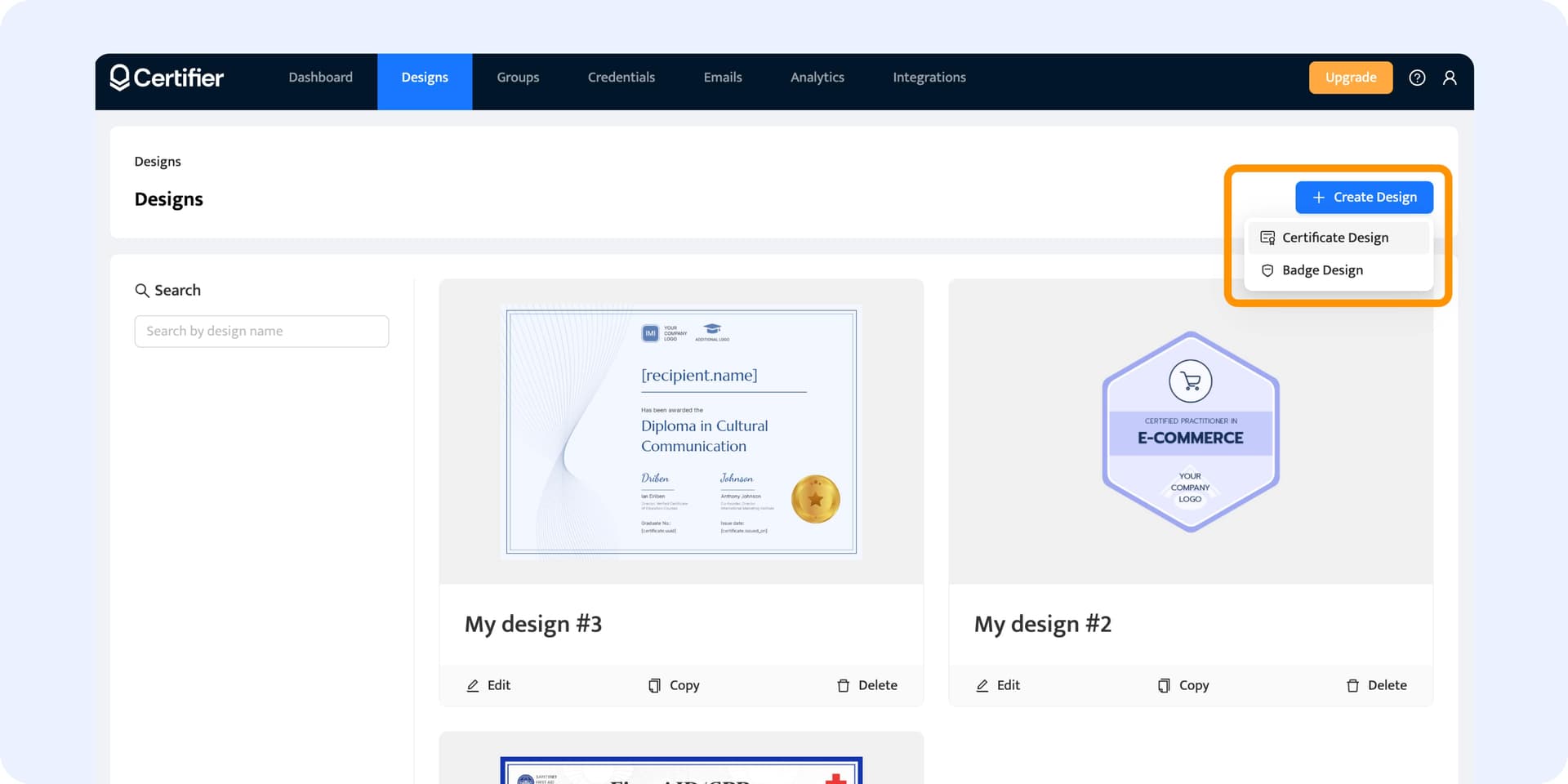This screenshot has height=784, width=1568.
Task: Toggle the Create Design dropdown button
Action: (1364, 198)
